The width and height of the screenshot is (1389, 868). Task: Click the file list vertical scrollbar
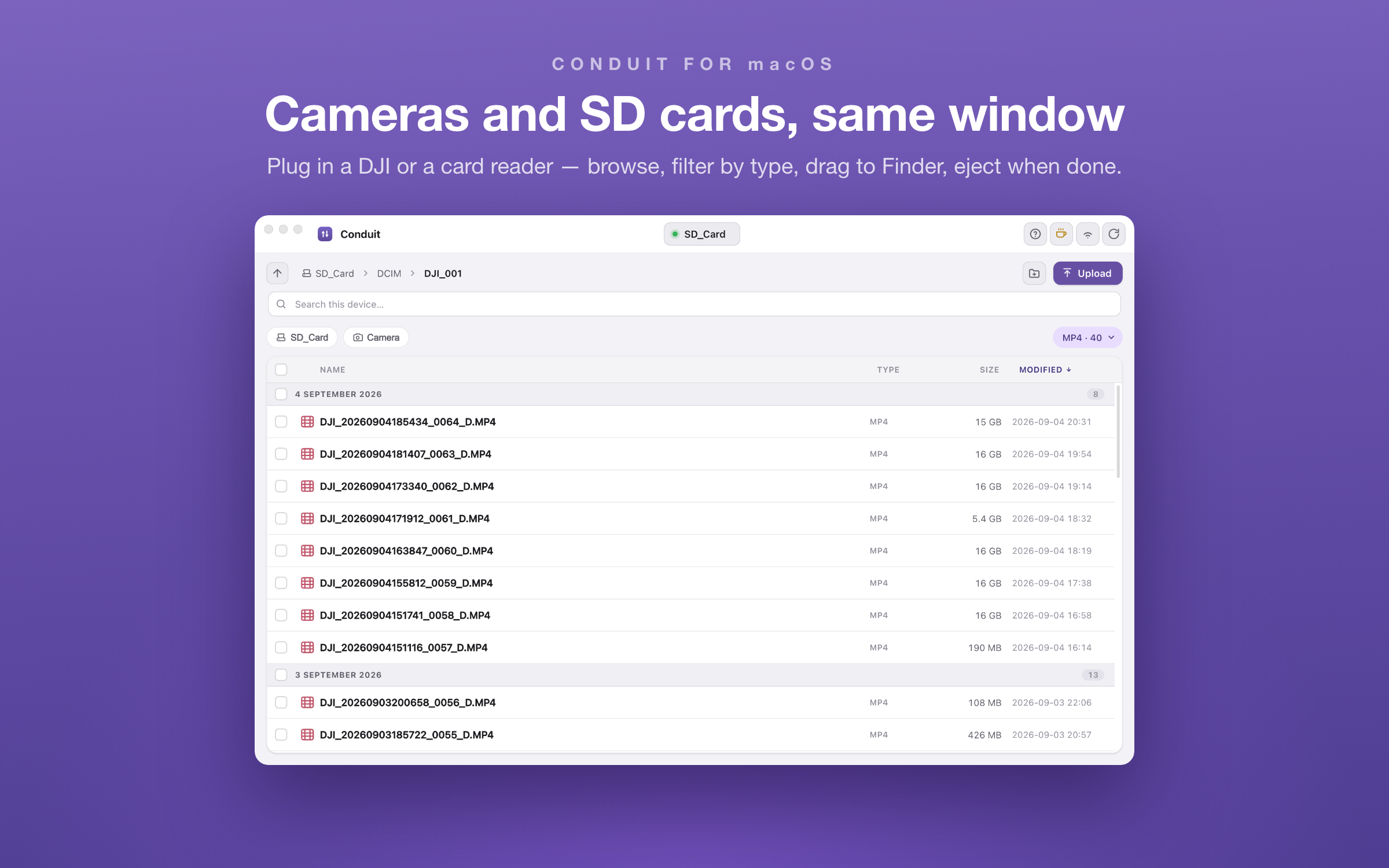pyautogui.click(x=1118, y=431)
